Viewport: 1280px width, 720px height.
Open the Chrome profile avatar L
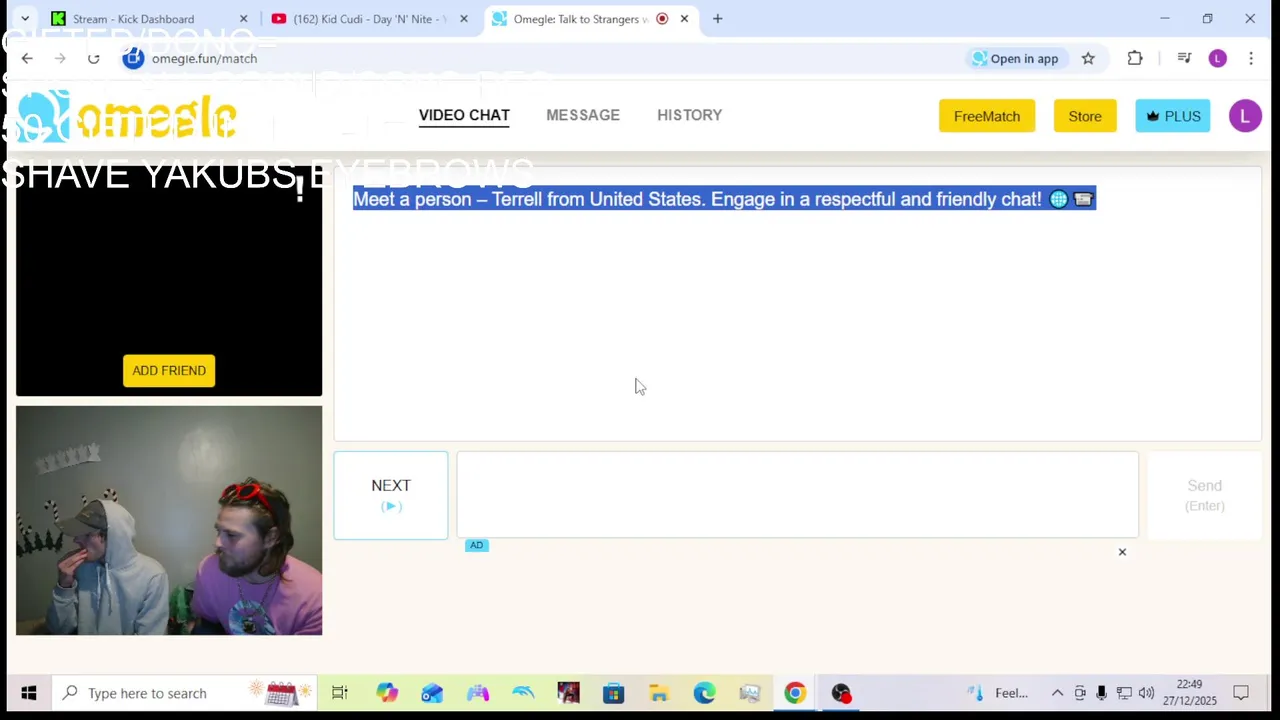click(1217, 59)
